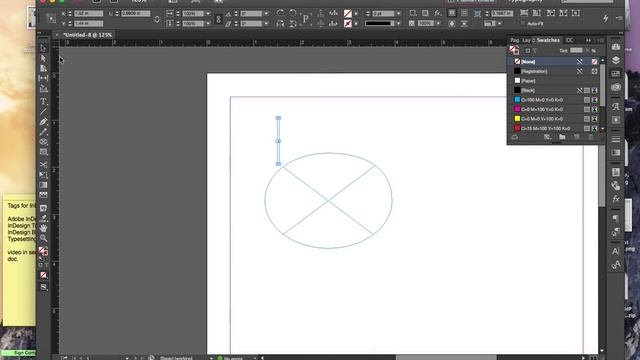The width and height of the screenshot is (640, 360).
Task: Select the Direct Selection tool
Action: point(43,58)
